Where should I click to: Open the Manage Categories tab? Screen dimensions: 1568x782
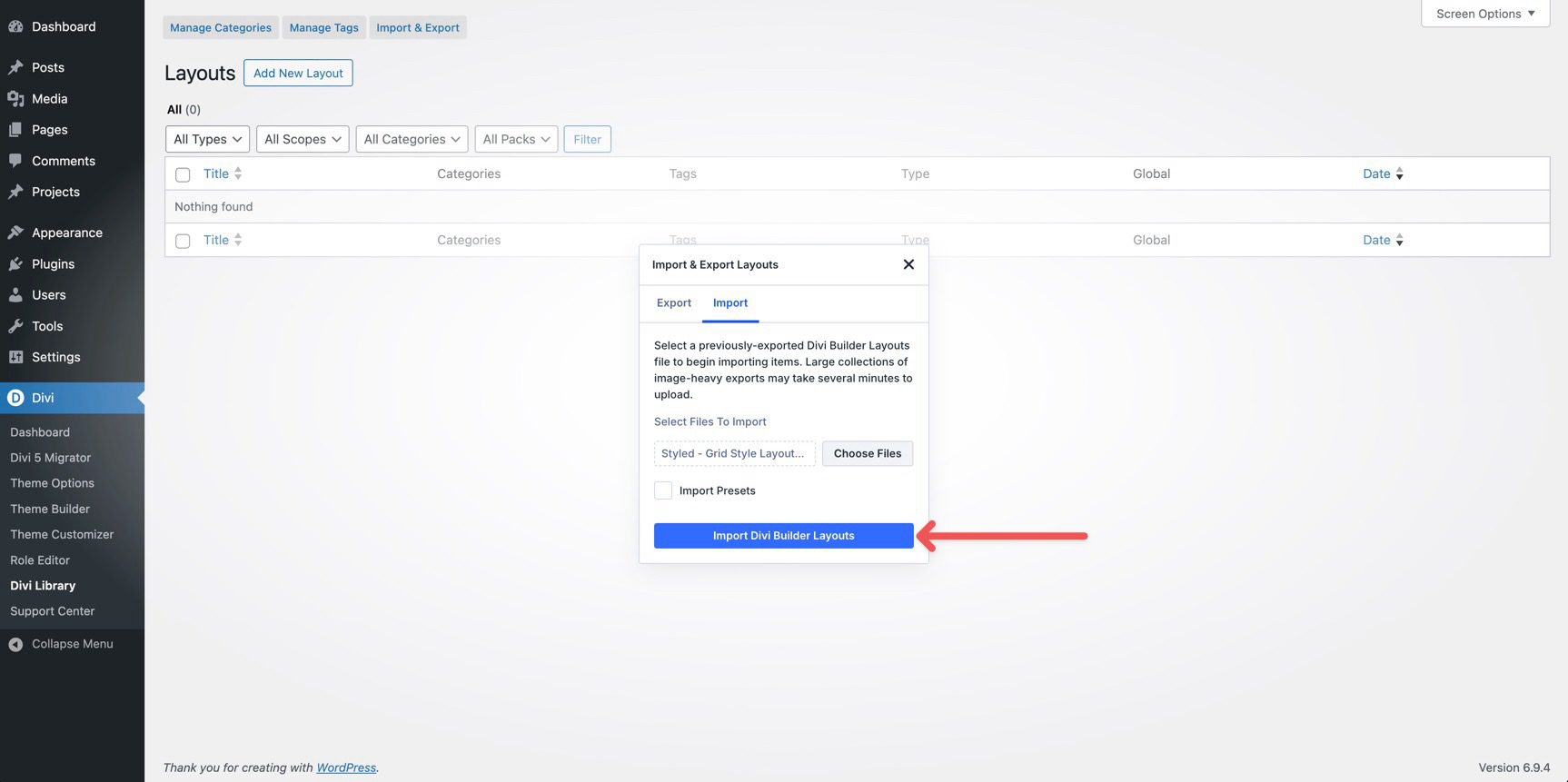tap(221, 27)
